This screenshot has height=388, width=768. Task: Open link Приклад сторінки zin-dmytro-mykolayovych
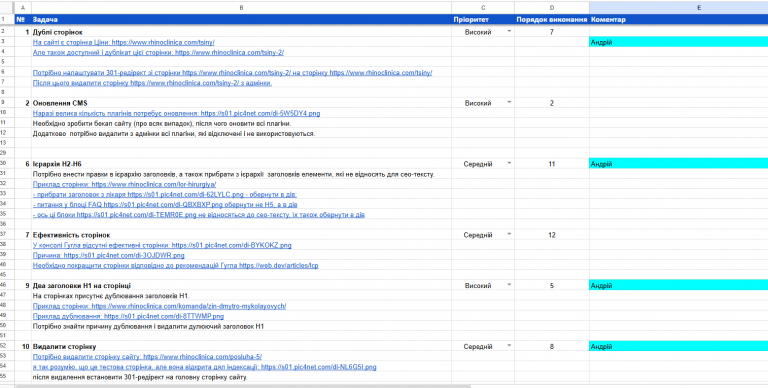pyautogui.click(x=159, y=306)
